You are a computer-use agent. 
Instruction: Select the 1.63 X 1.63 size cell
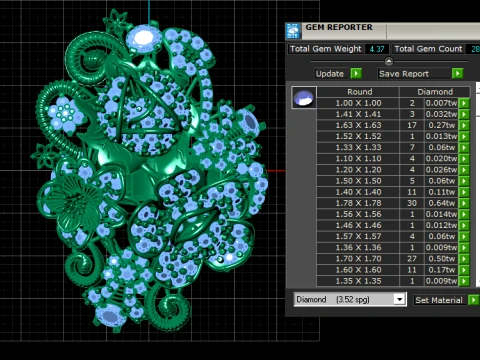(358, 125)
